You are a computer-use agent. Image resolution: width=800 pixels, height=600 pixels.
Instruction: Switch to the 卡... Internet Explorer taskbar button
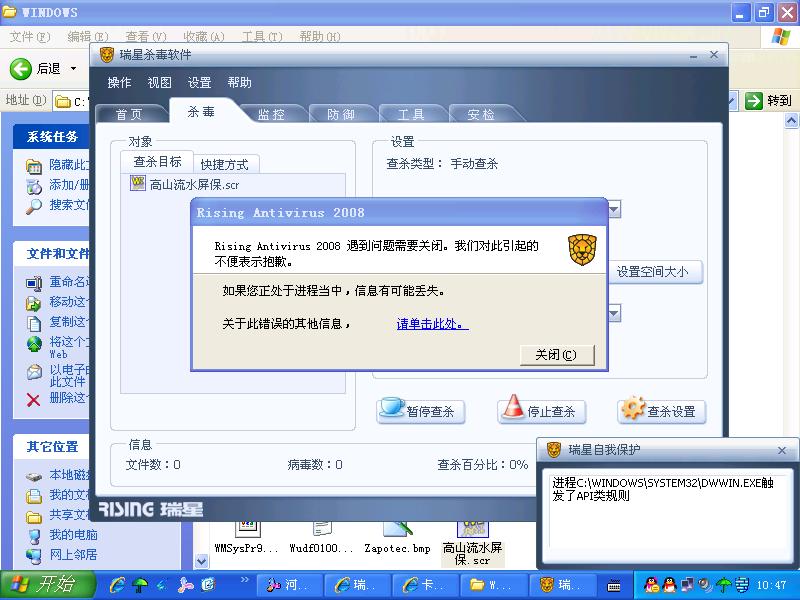click(x=426, y=585)
